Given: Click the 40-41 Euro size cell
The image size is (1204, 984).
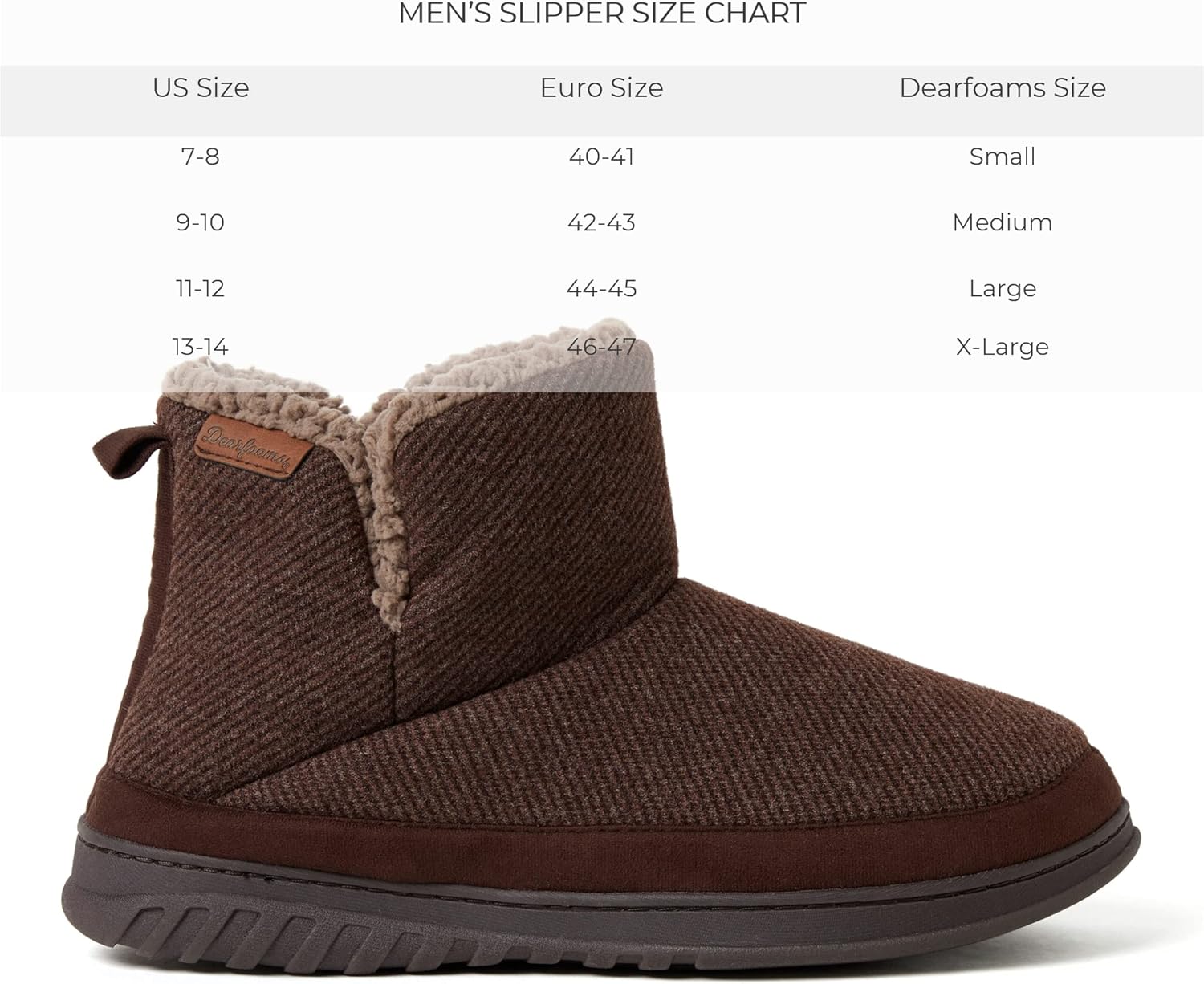Looking at the screenshot, I should [x=602, y=156].
